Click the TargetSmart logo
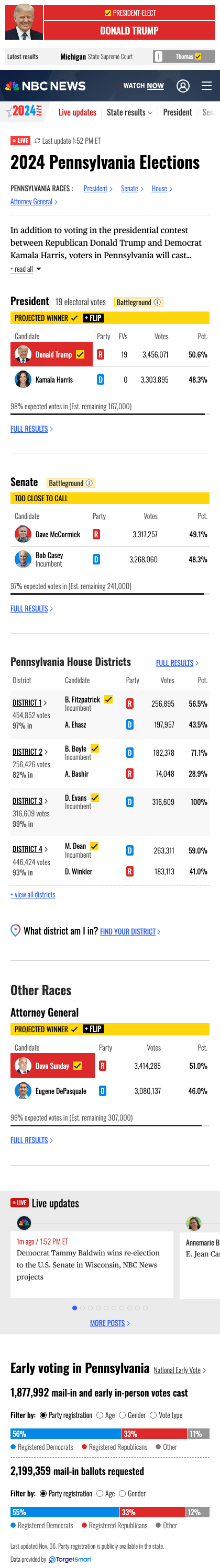This screenshot has width=220, height=1568. (x=70, y=1559)
